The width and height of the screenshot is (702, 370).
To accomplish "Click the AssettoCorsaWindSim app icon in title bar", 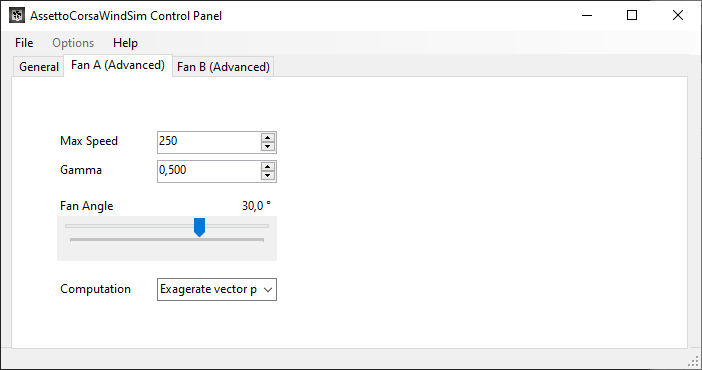I will tap(17, 15).
